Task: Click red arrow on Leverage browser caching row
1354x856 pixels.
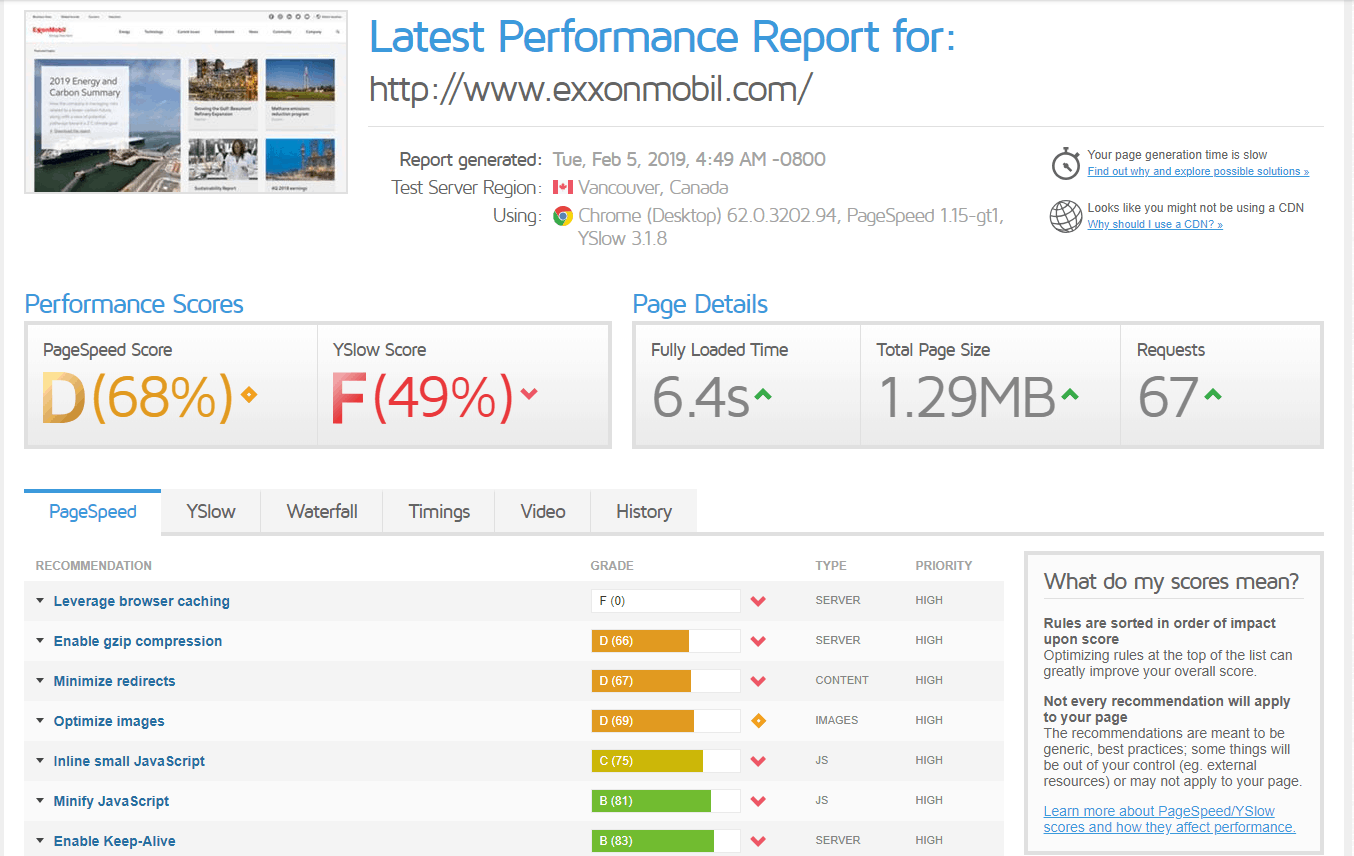Action: click(758, 601)
